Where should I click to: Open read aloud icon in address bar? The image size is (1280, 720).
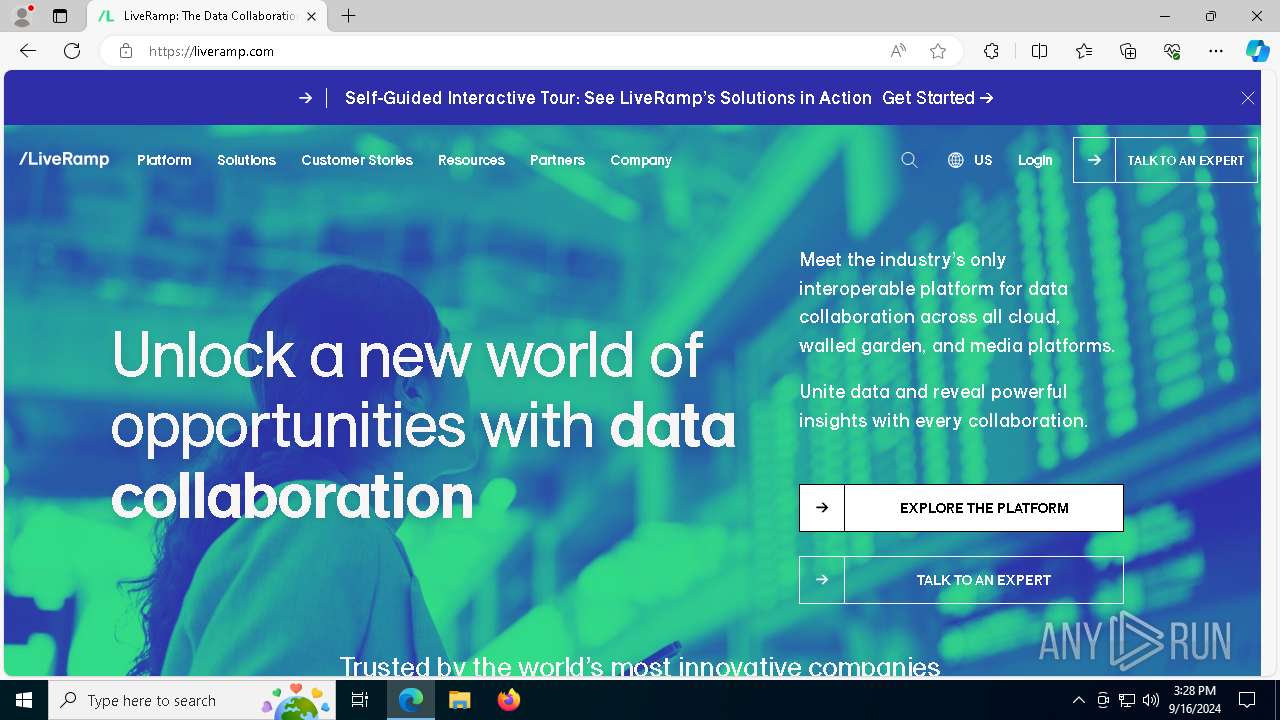[x=898, y=51]
